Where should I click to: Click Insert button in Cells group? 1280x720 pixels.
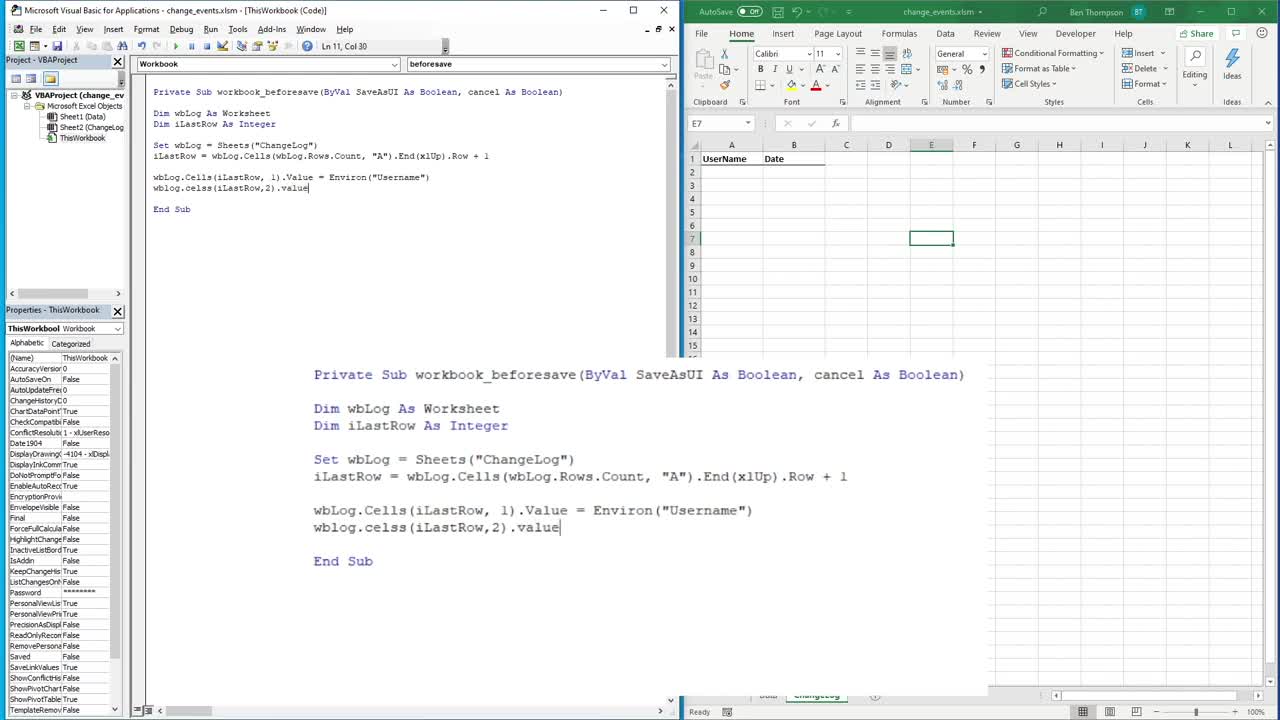coord(1143,53)
